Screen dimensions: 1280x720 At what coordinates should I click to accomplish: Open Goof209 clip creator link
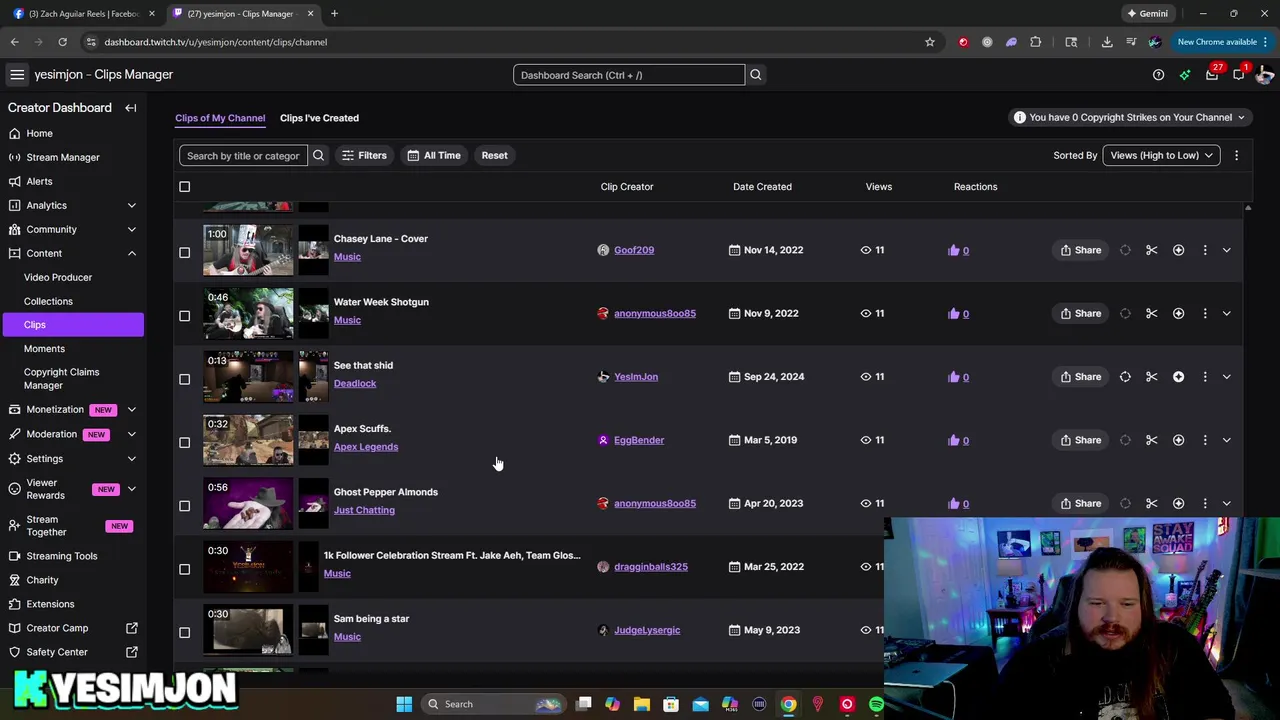tap(634, 250)
